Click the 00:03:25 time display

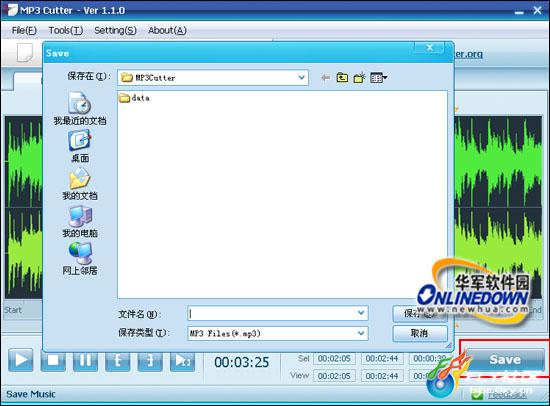click(242, 362)
